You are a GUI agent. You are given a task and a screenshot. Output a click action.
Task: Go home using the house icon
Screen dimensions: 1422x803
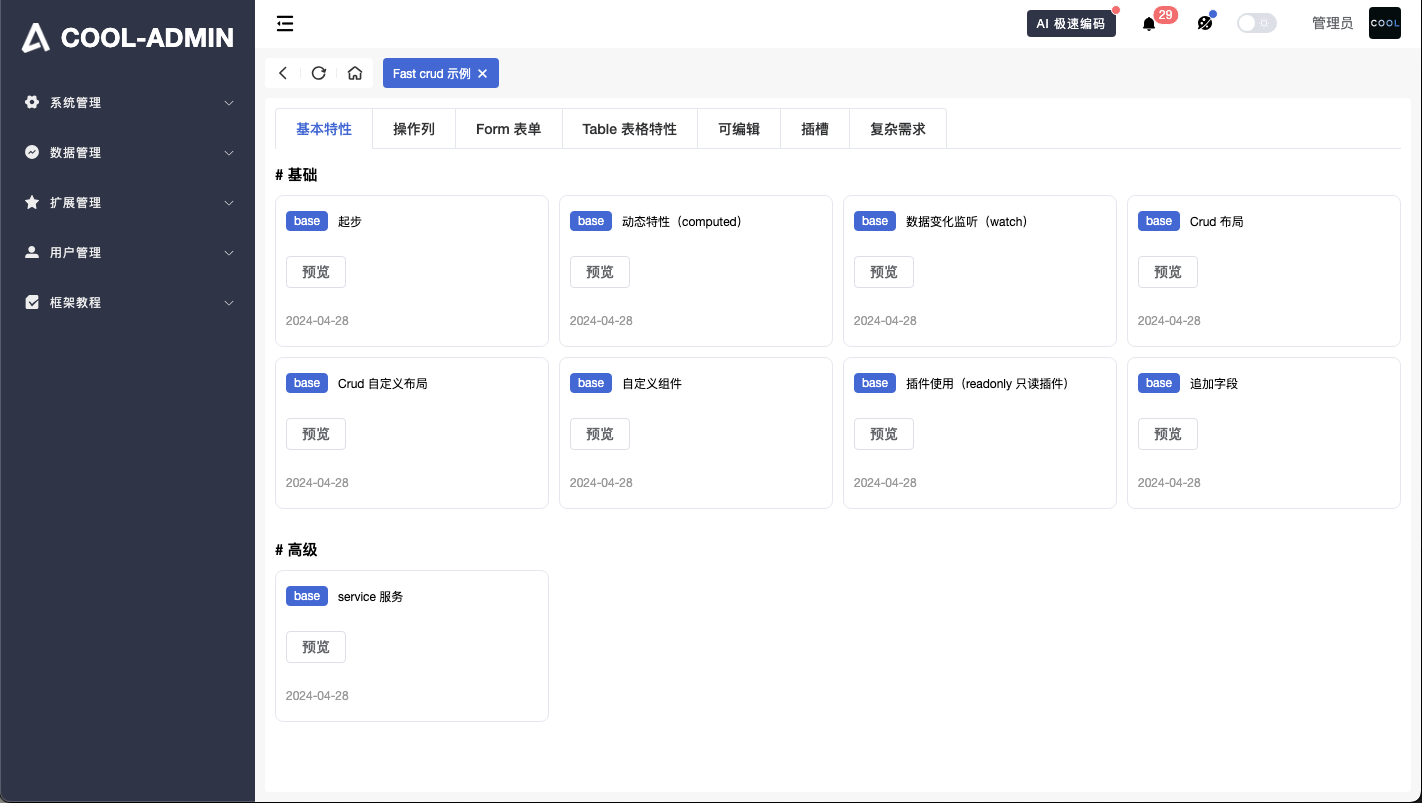pyautogui.click(x=355, y=73)
